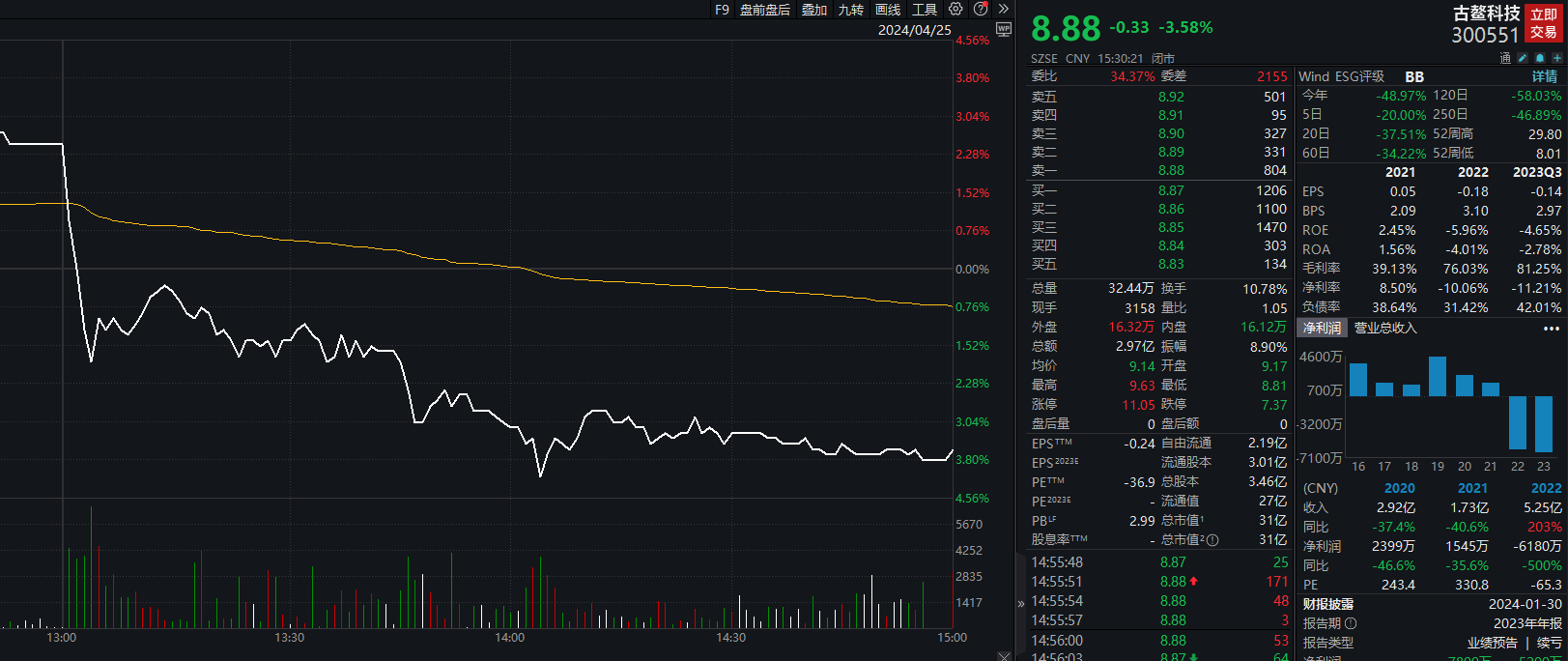Open the three-dot more menu beside 营业总收入

pyautogui.click(x=1552, y=329)
